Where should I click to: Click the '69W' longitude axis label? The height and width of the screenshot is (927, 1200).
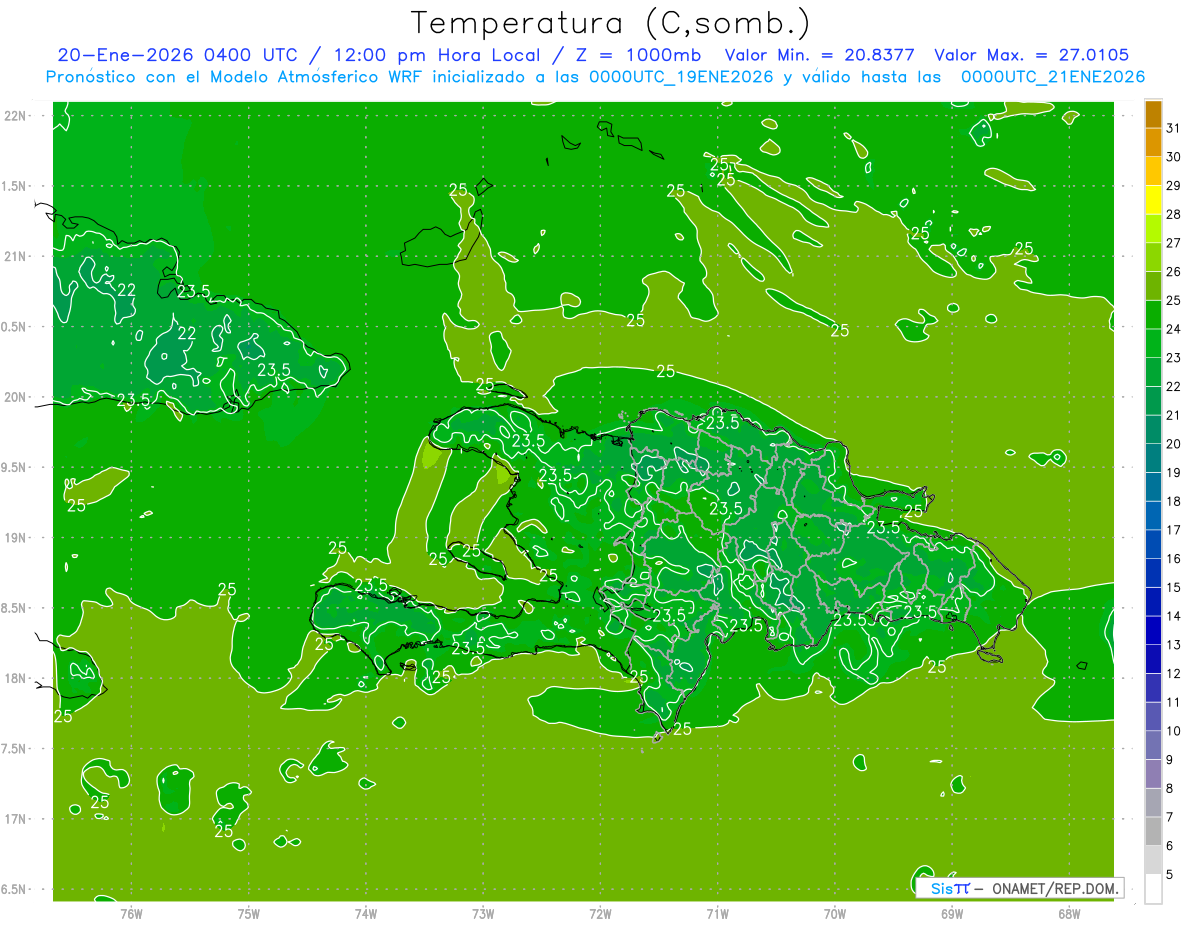(x=952, y=914)
